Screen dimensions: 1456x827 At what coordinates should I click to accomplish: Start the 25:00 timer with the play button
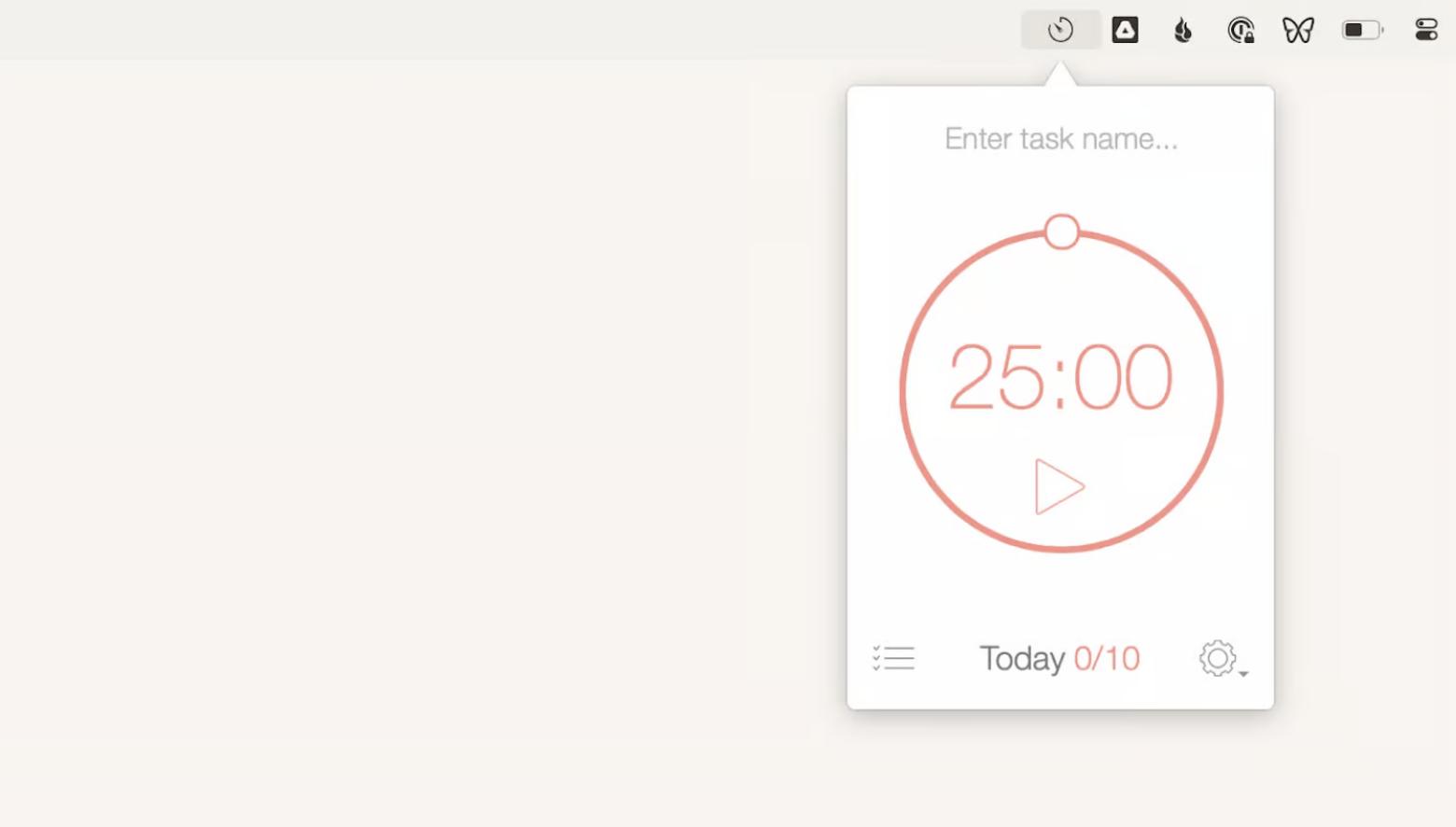pyautogui.click(x=1058, y=486)
